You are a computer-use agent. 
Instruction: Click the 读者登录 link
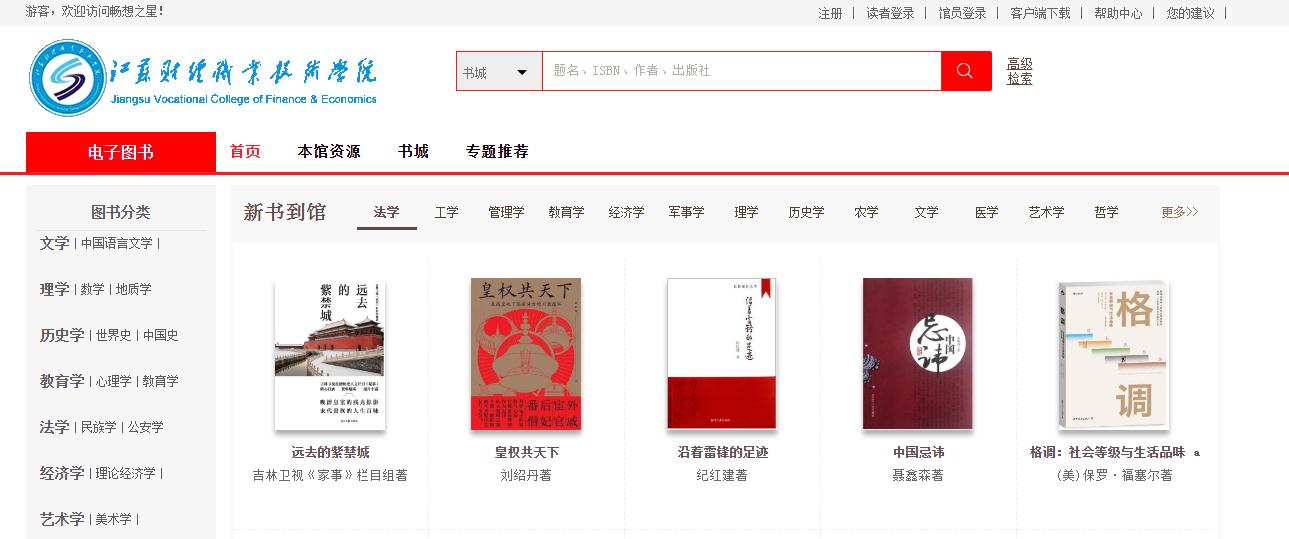[890, 13]
